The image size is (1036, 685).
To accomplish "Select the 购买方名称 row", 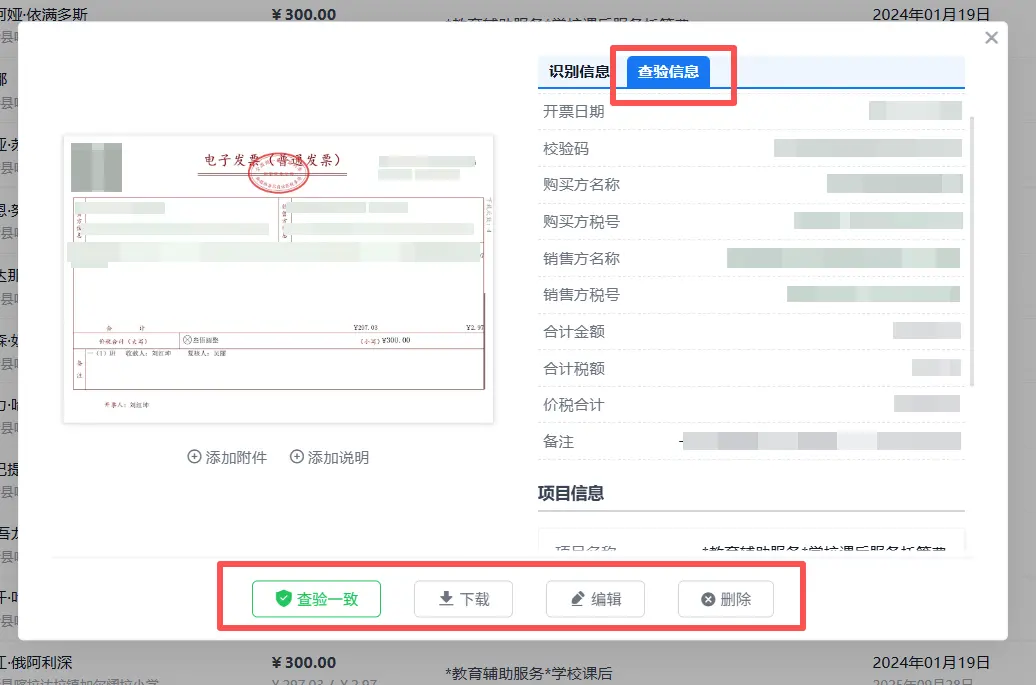I will 750,185.
